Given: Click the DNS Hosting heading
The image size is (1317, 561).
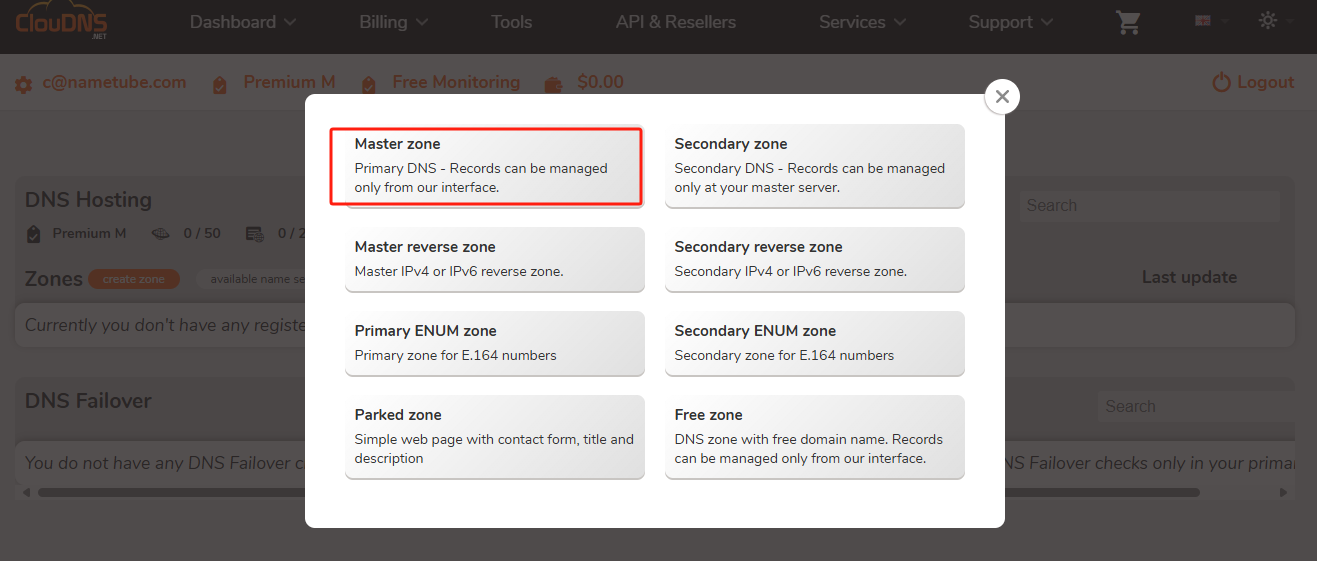Looking at the screenshot, I should [88, 200].
